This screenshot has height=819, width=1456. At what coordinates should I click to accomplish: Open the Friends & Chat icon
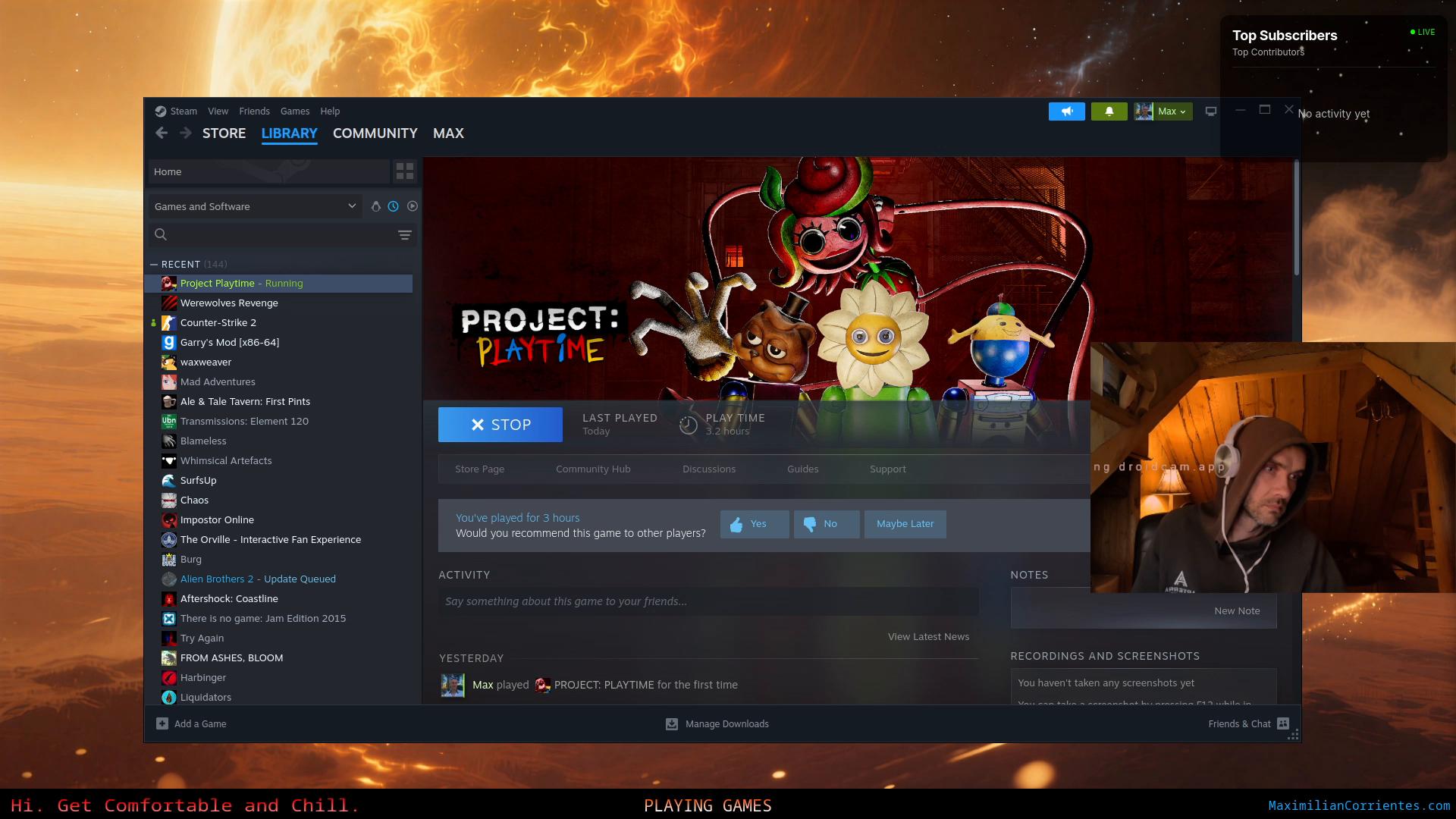point(1283,723)
